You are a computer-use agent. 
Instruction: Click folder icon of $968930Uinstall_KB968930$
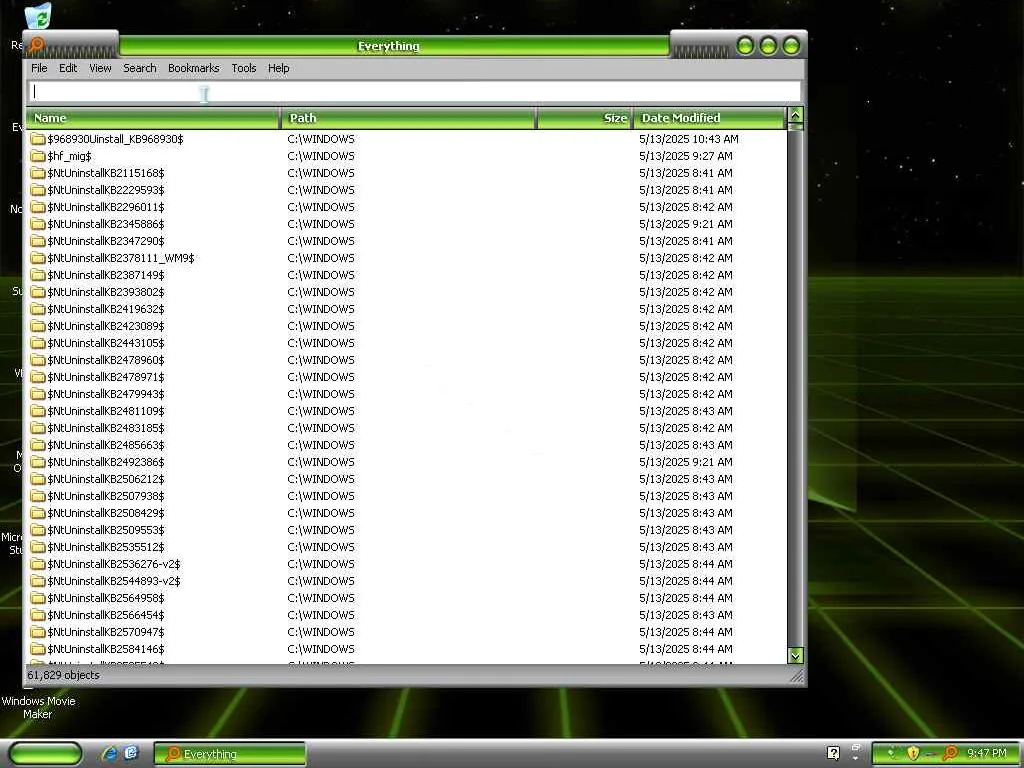point(38,139)
